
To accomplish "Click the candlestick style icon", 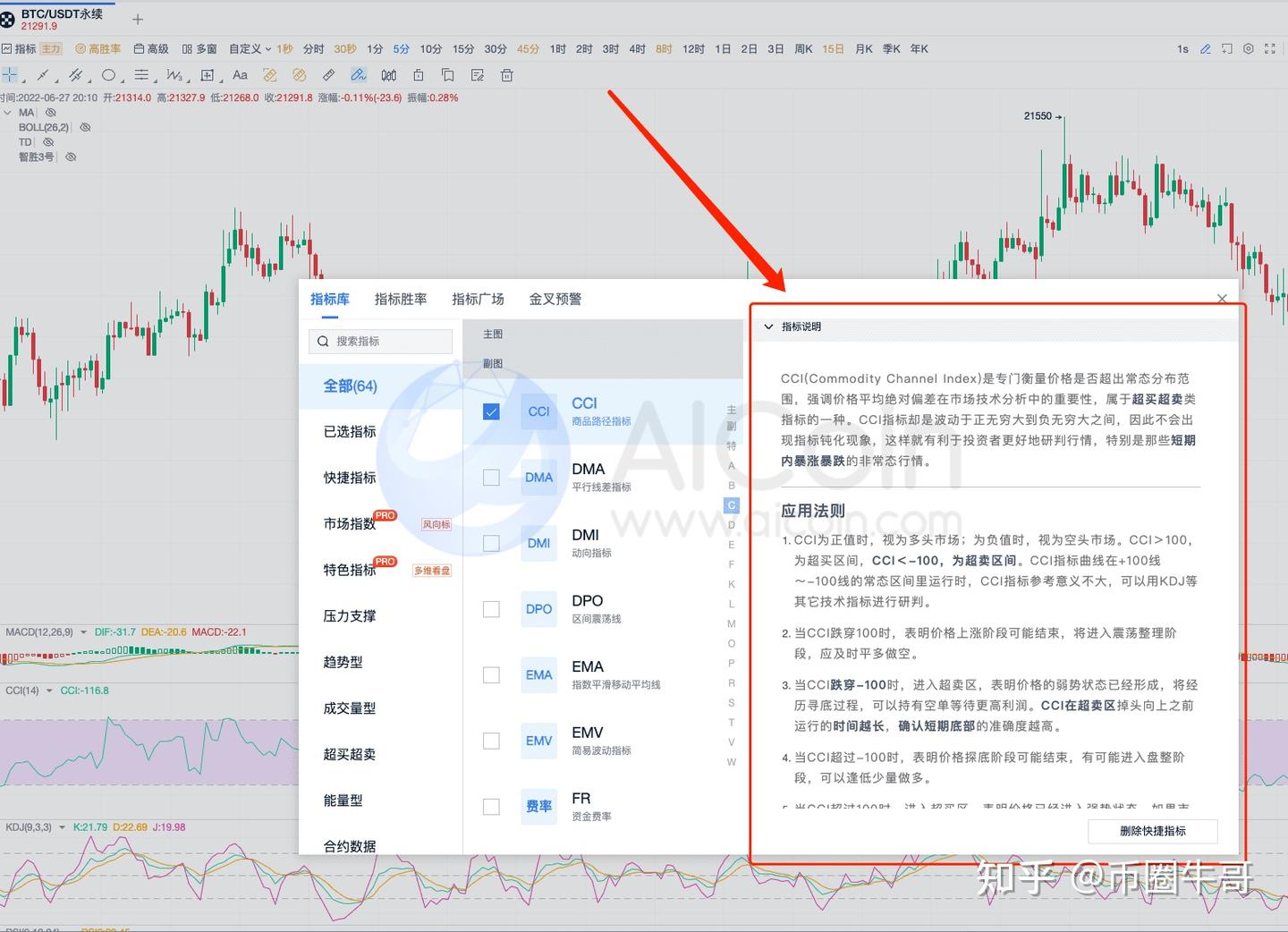I will pos(388,75).
